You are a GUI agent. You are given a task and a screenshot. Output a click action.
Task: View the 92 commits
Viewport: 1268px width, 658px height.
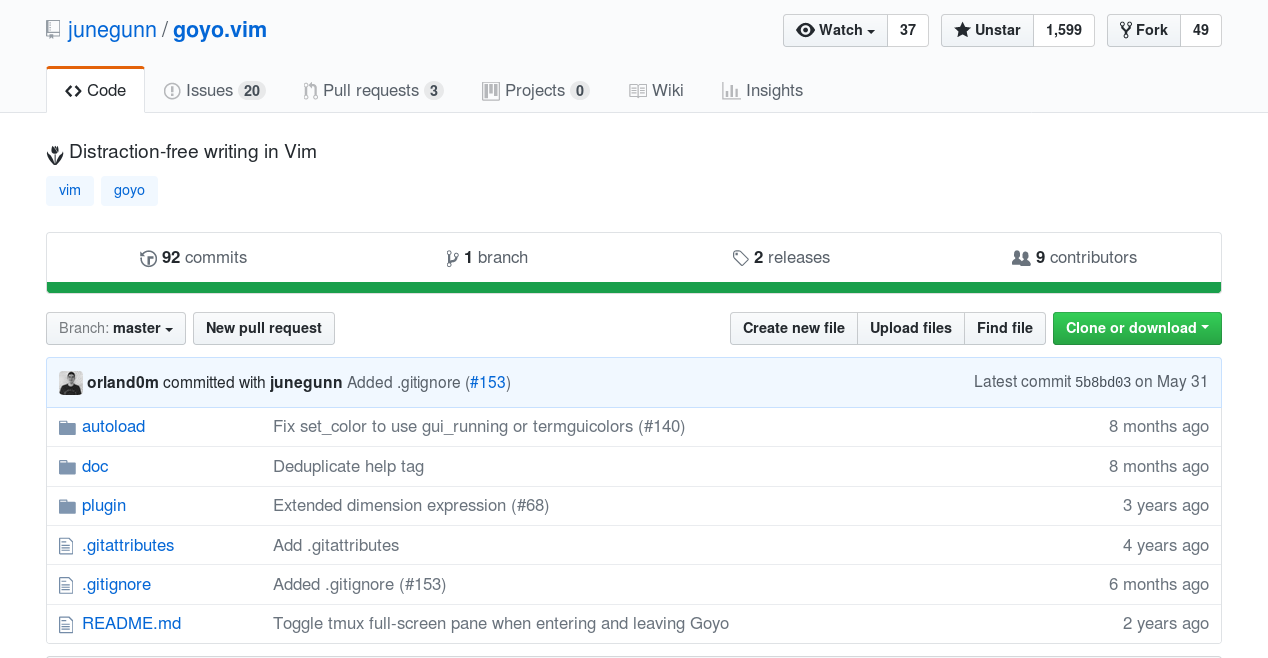[193, 258]
